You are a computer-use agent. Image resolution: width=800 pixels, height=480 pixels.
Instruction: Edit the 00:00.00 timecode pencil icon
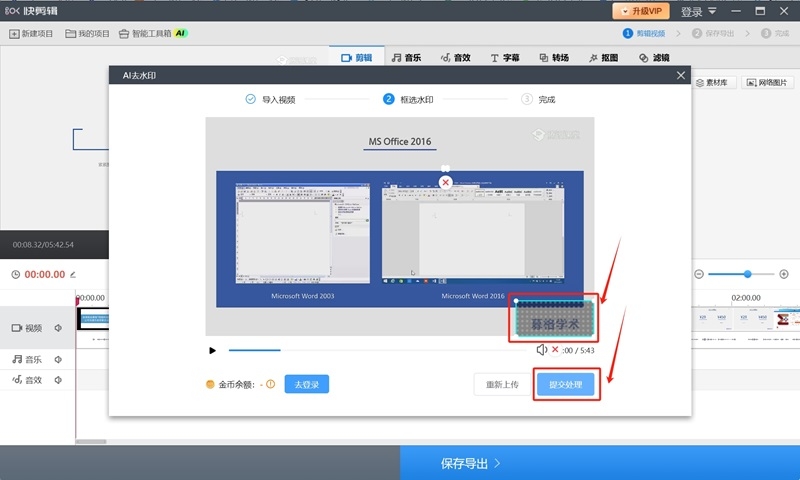pos(73,274)
